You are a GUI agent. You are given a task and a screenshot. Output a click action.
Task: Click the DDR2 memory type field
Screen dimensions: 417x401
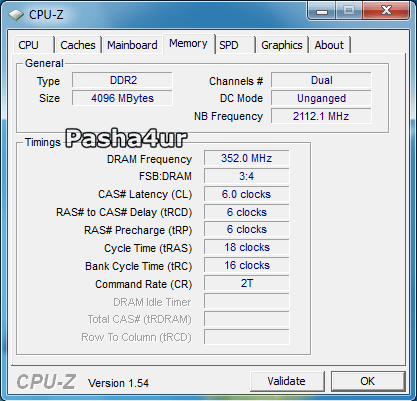coord(122,80)
